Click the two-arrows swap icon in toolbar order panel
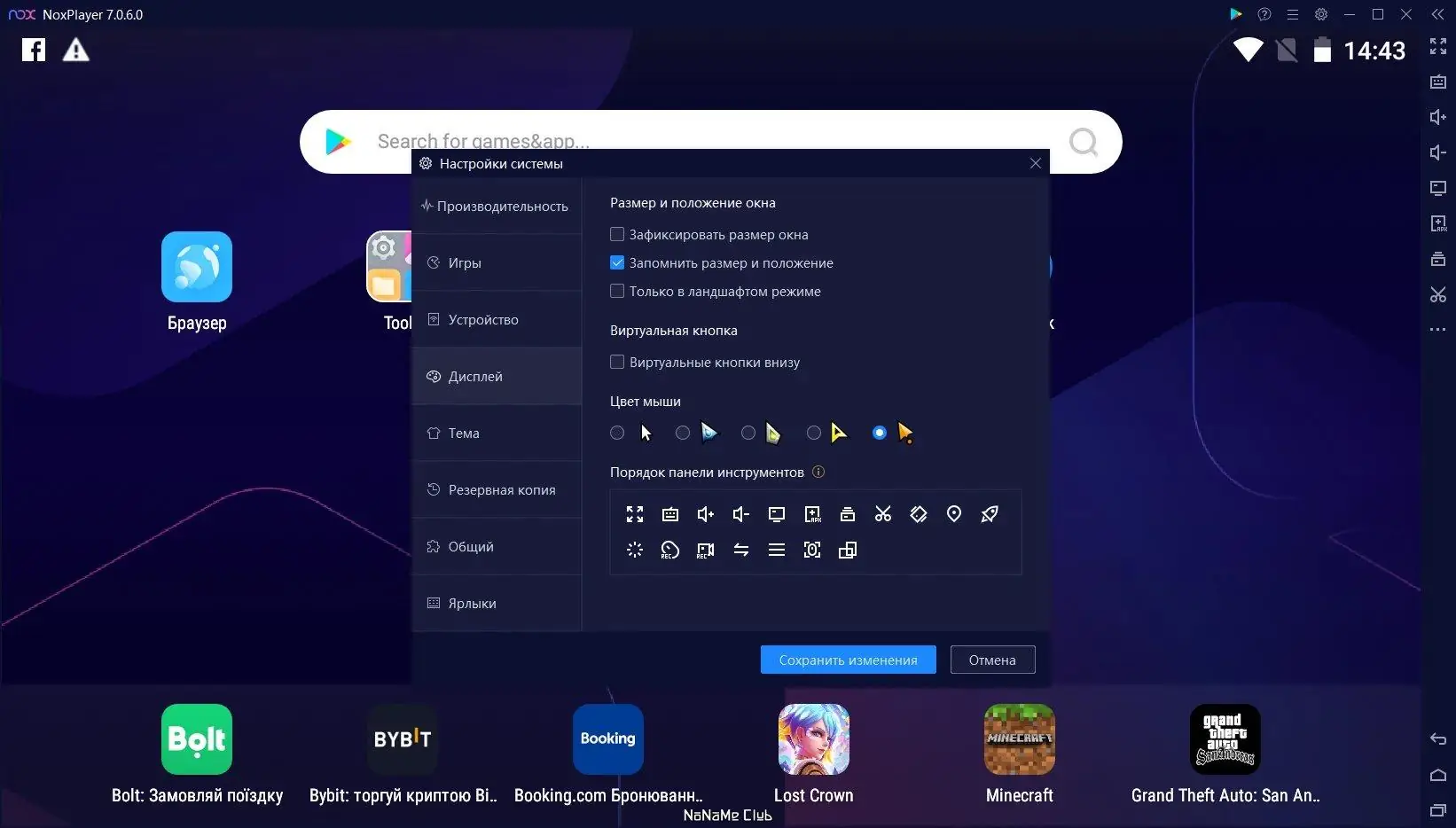 (x=741, y=550)
